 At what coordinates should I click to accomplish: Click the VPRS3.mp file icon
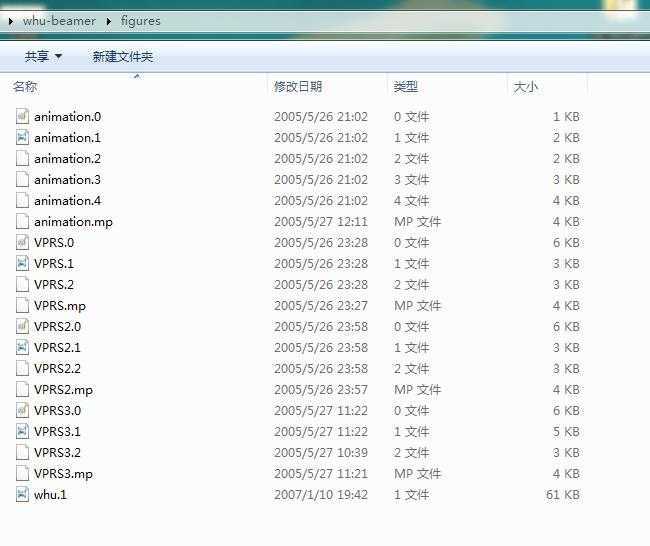click(x=22, y=473)
